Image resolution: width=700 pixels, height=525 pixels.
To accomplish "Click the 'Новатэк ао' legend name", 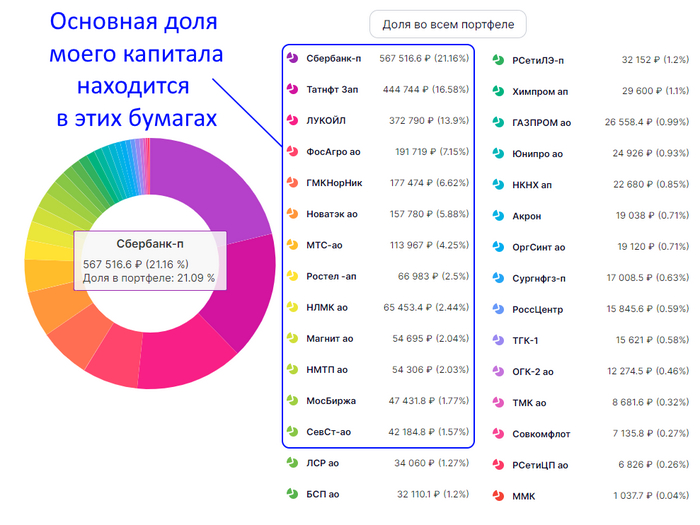I will tap(332, 214).
